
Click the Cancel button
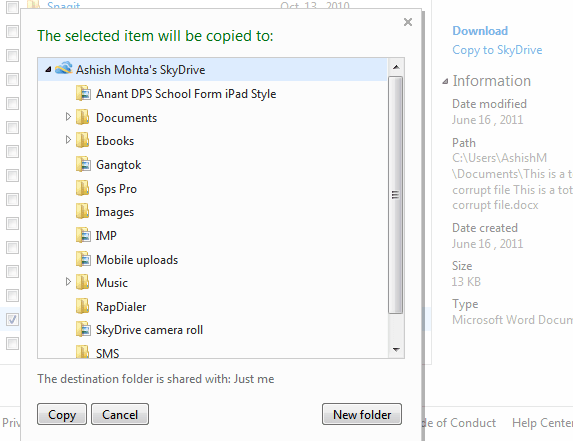[120, 414]
